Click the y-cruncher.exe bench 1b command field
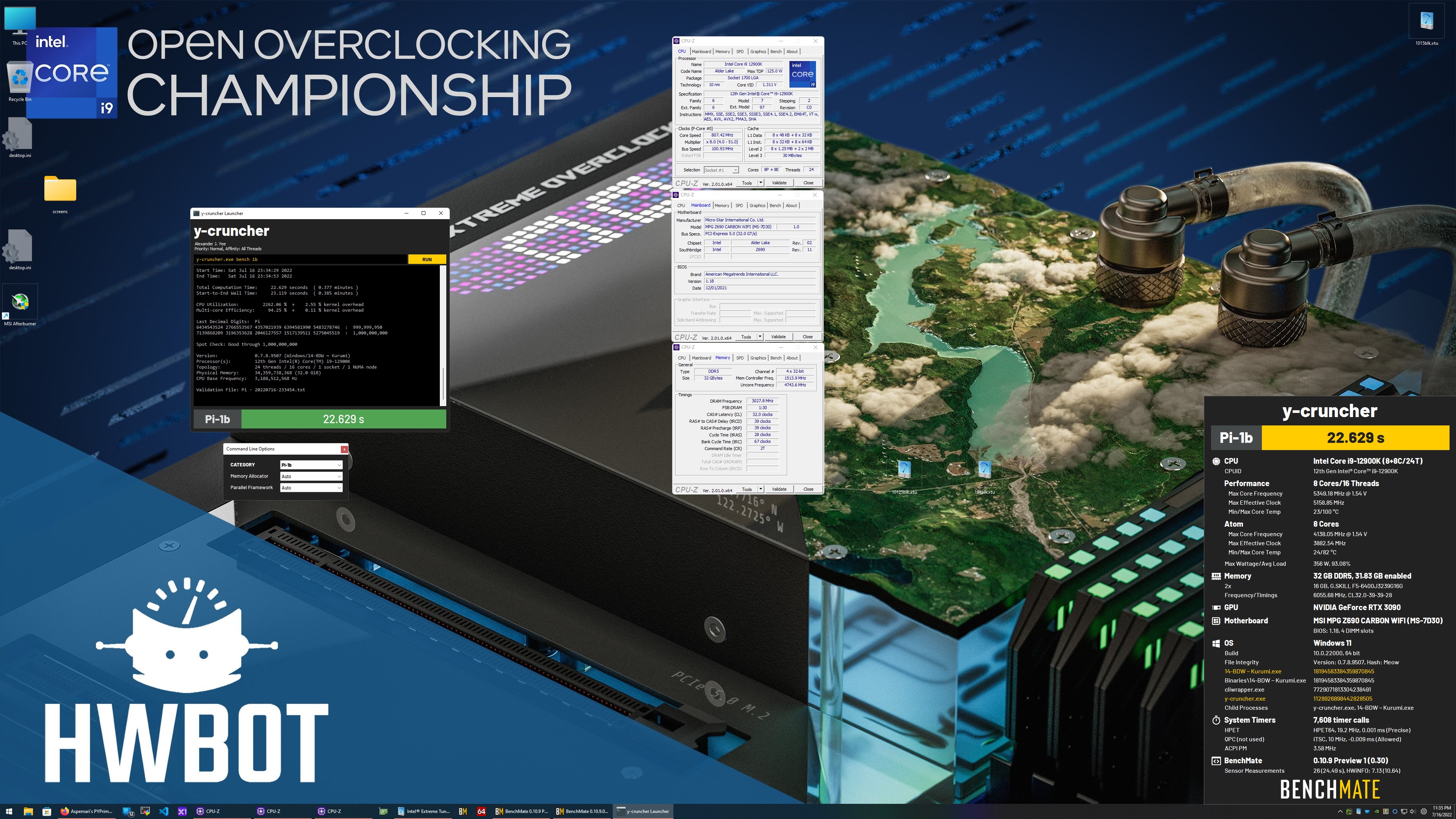Screen dimensions: 1456x819 [300, 259]
